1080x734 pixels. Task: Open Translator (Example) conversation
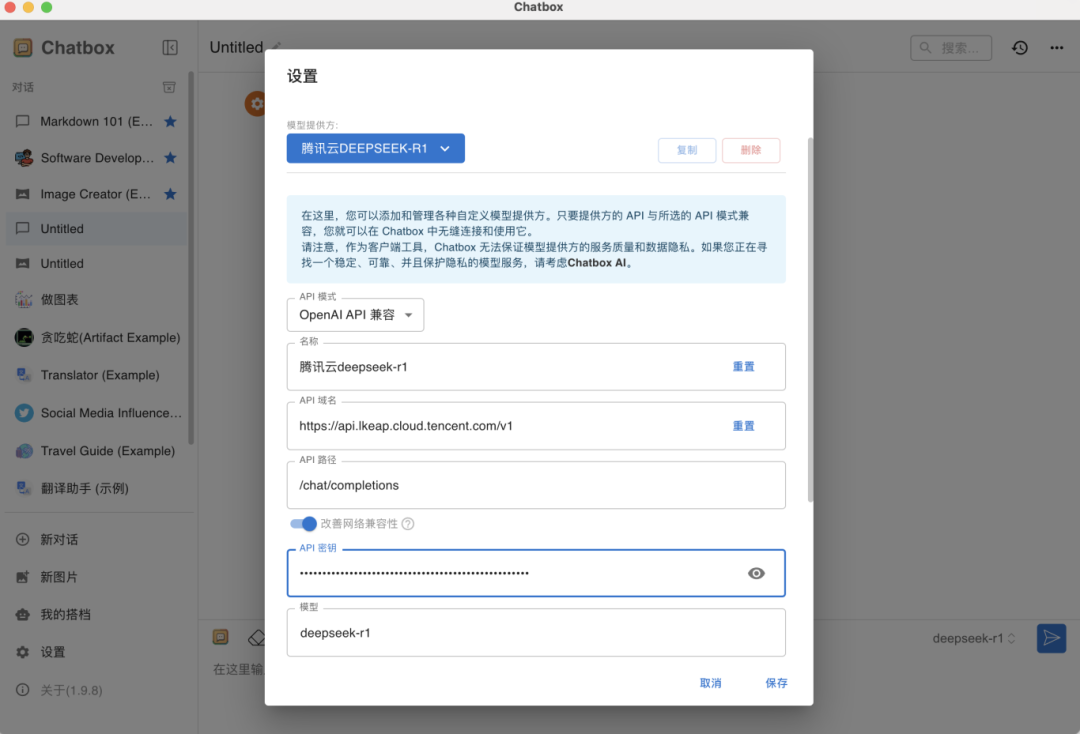coord(96,375)
